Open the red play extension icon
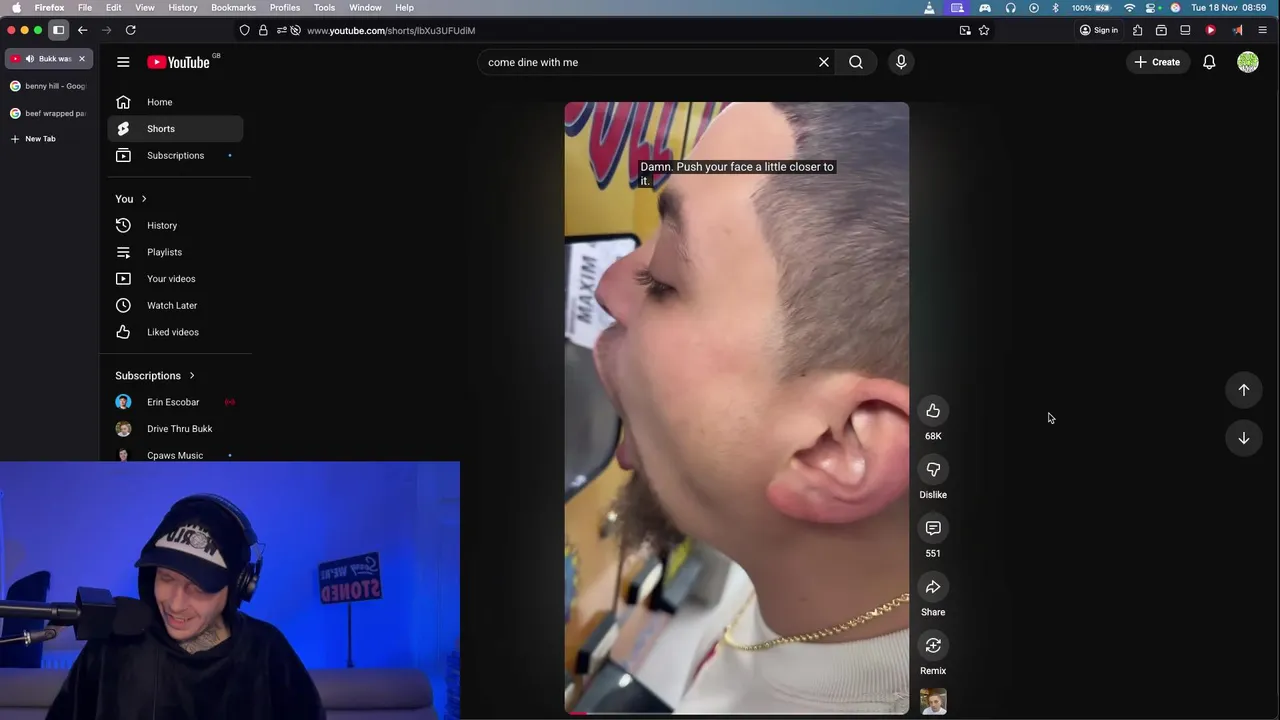The width and height of the screenshot is (1280, 720). [x=1210, y=30]
